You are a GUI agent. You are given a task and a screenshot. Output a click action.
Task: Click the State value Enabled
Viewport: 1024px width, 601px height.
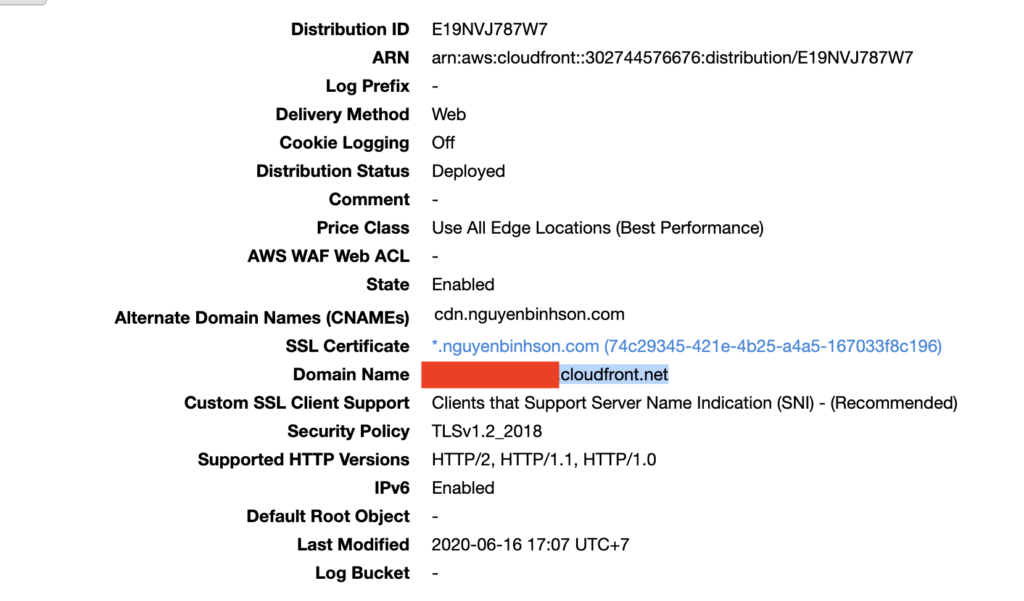(x=463, y=285)
